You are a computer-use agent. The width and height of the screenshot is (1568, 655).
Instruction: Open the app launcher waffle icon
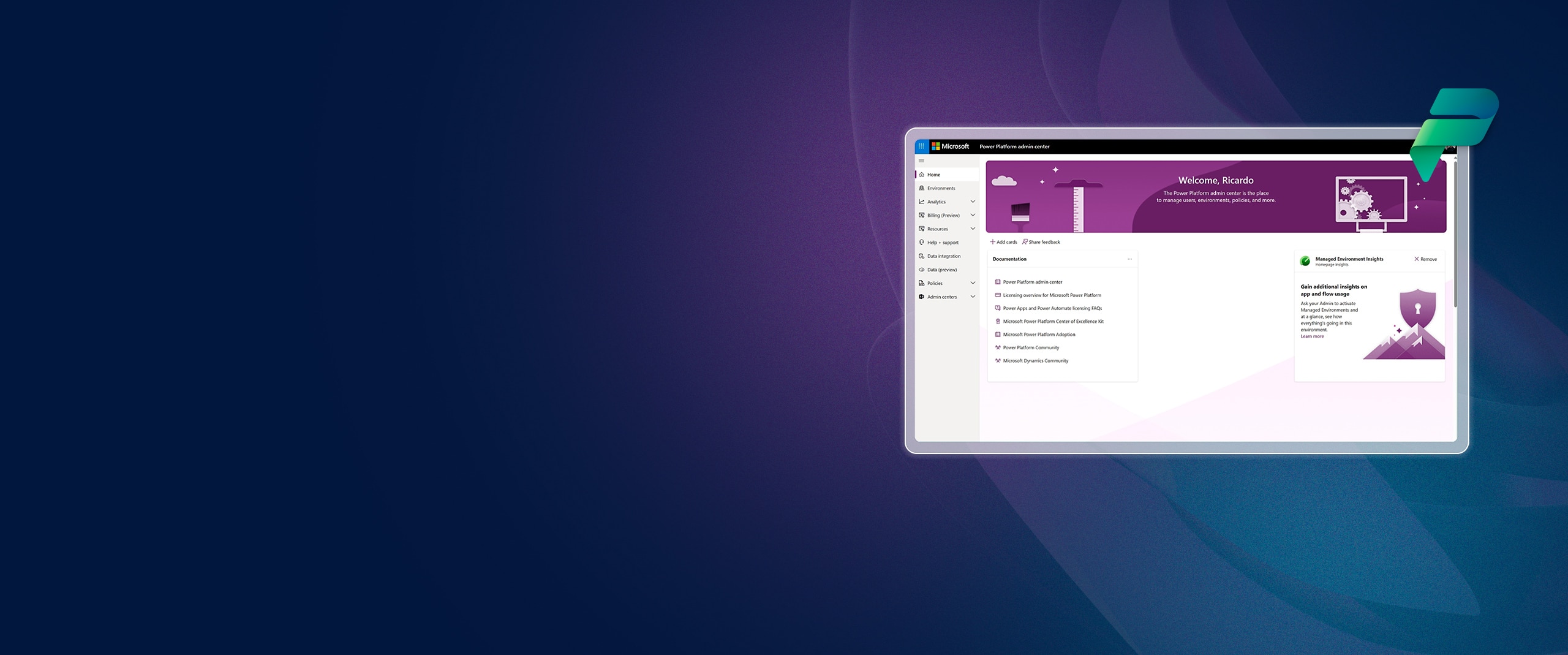[921, 146]
